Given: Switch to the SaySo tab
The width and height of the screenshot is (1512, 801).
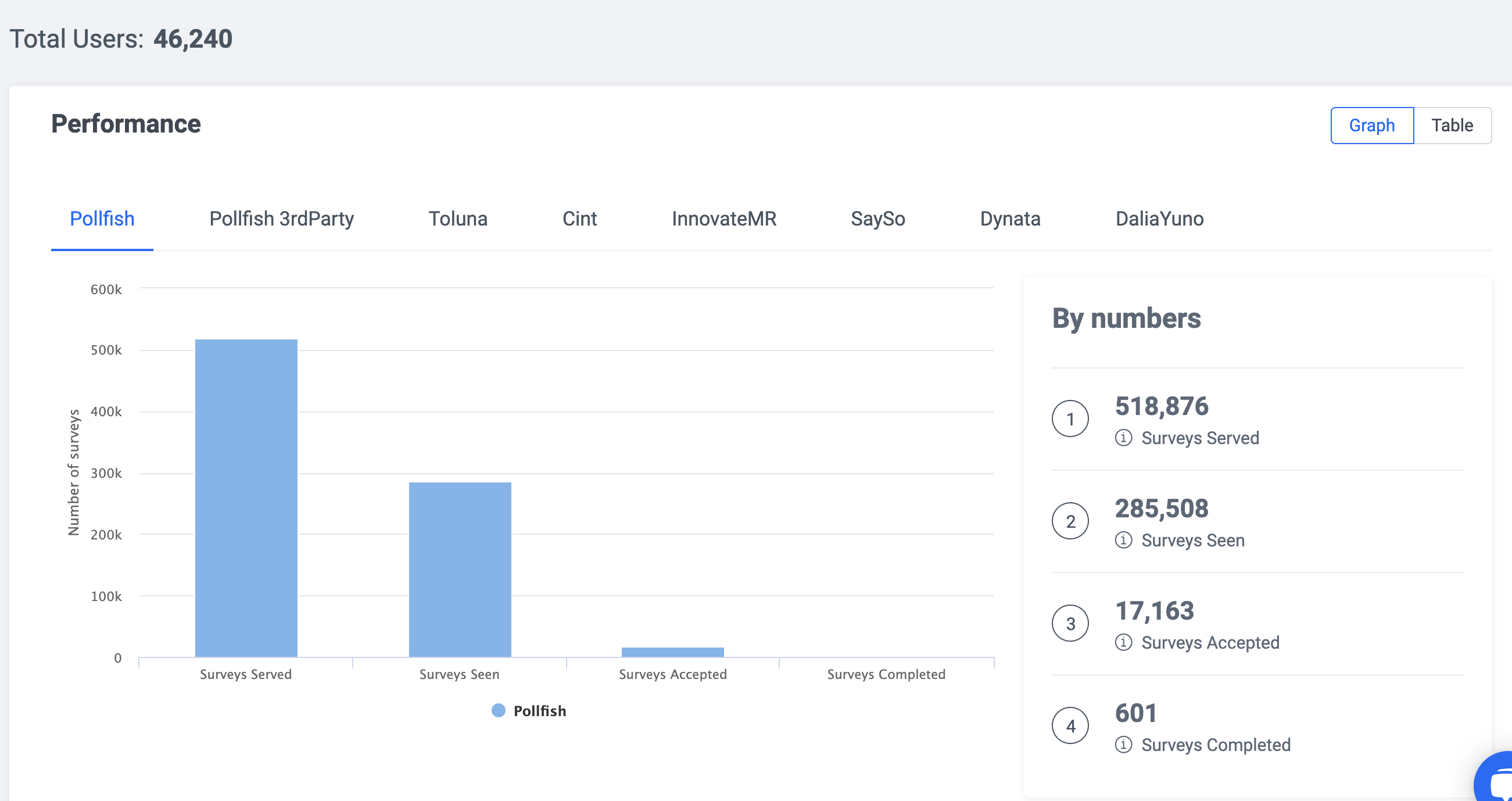Looking at the screenshot, I should point(878,219).
